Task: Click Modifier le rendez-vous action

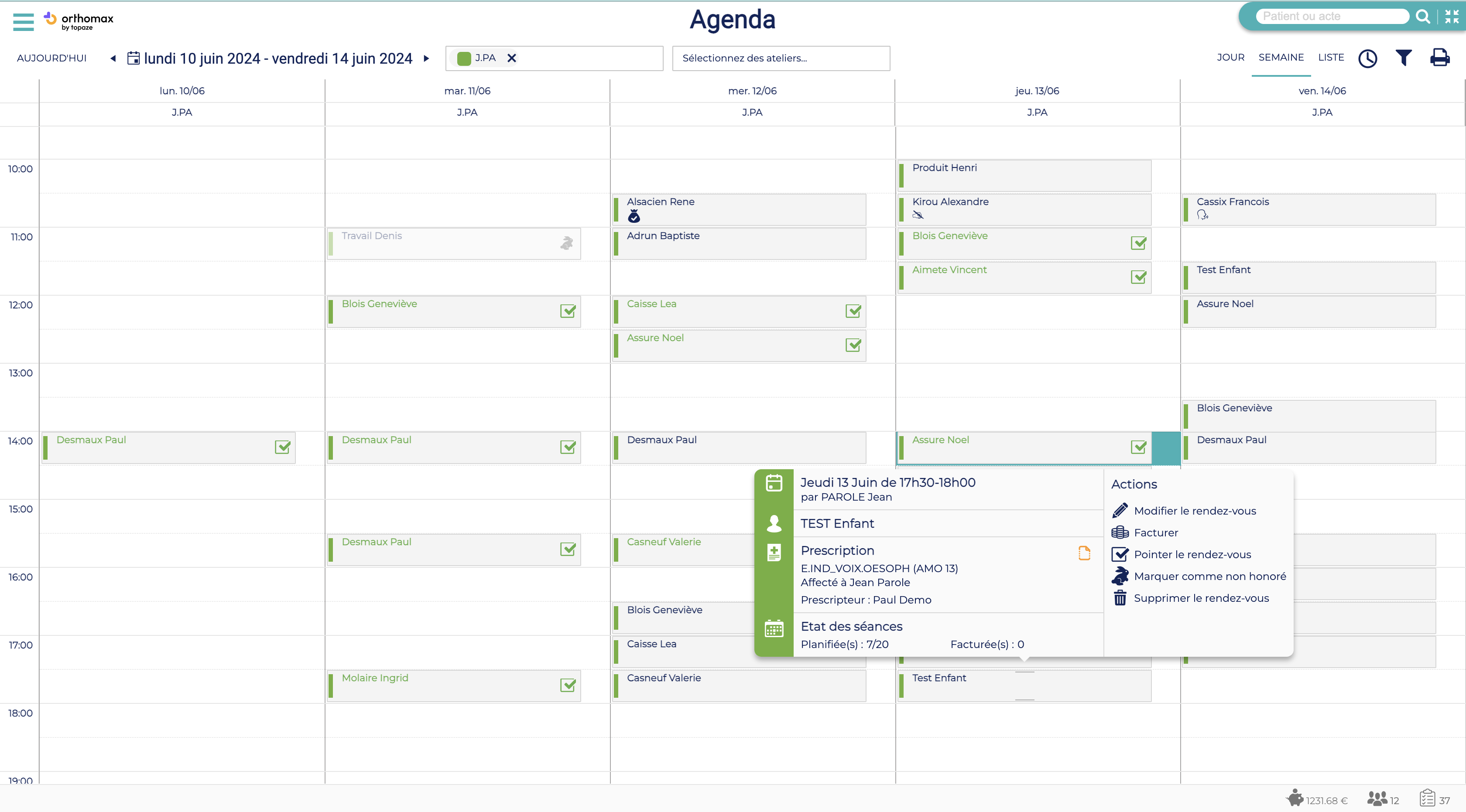Action: (x=1195, y=511)
